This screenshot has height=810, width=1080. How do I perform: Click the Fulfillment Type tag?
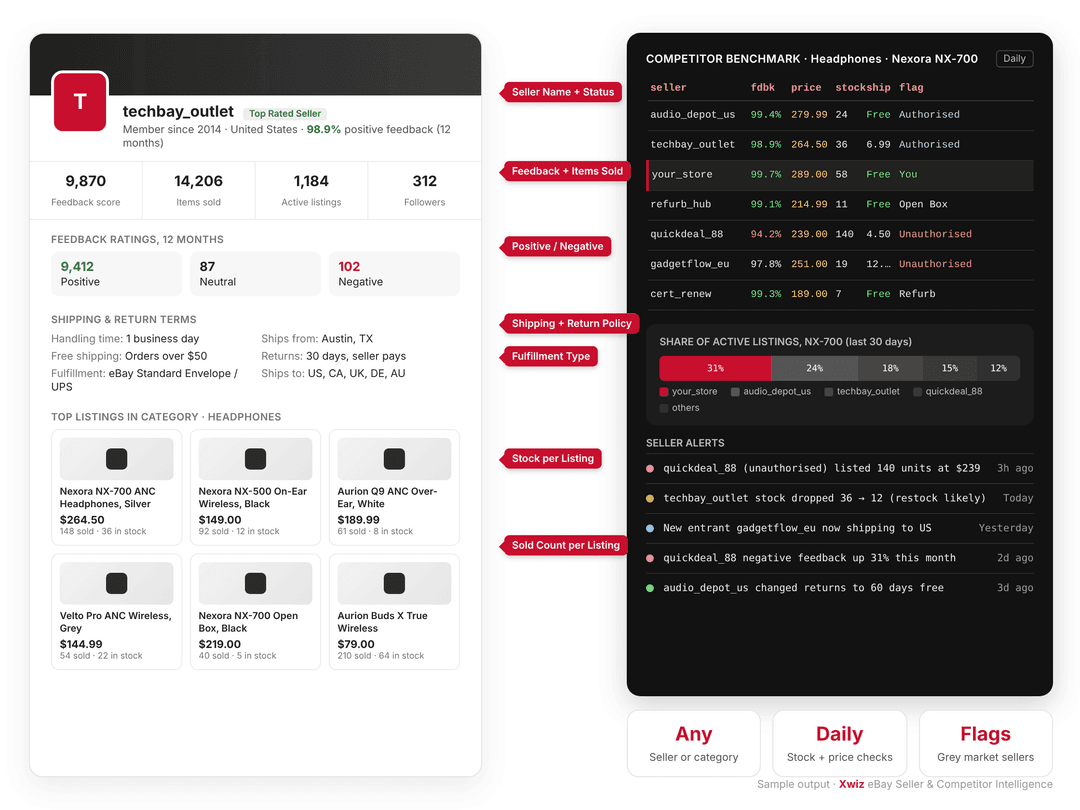click(549, 356)
